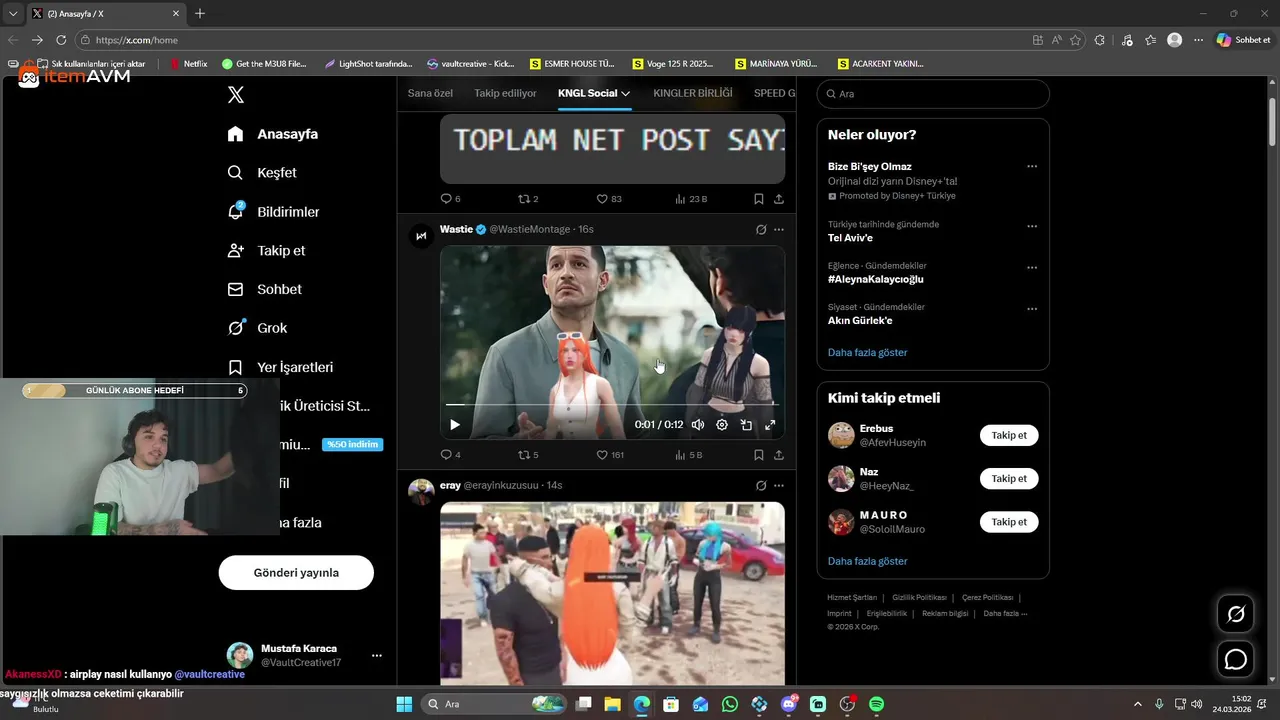Open options for #AleynaKalaycıoğlu trend
The image size is (1280, 720).
1032,268
